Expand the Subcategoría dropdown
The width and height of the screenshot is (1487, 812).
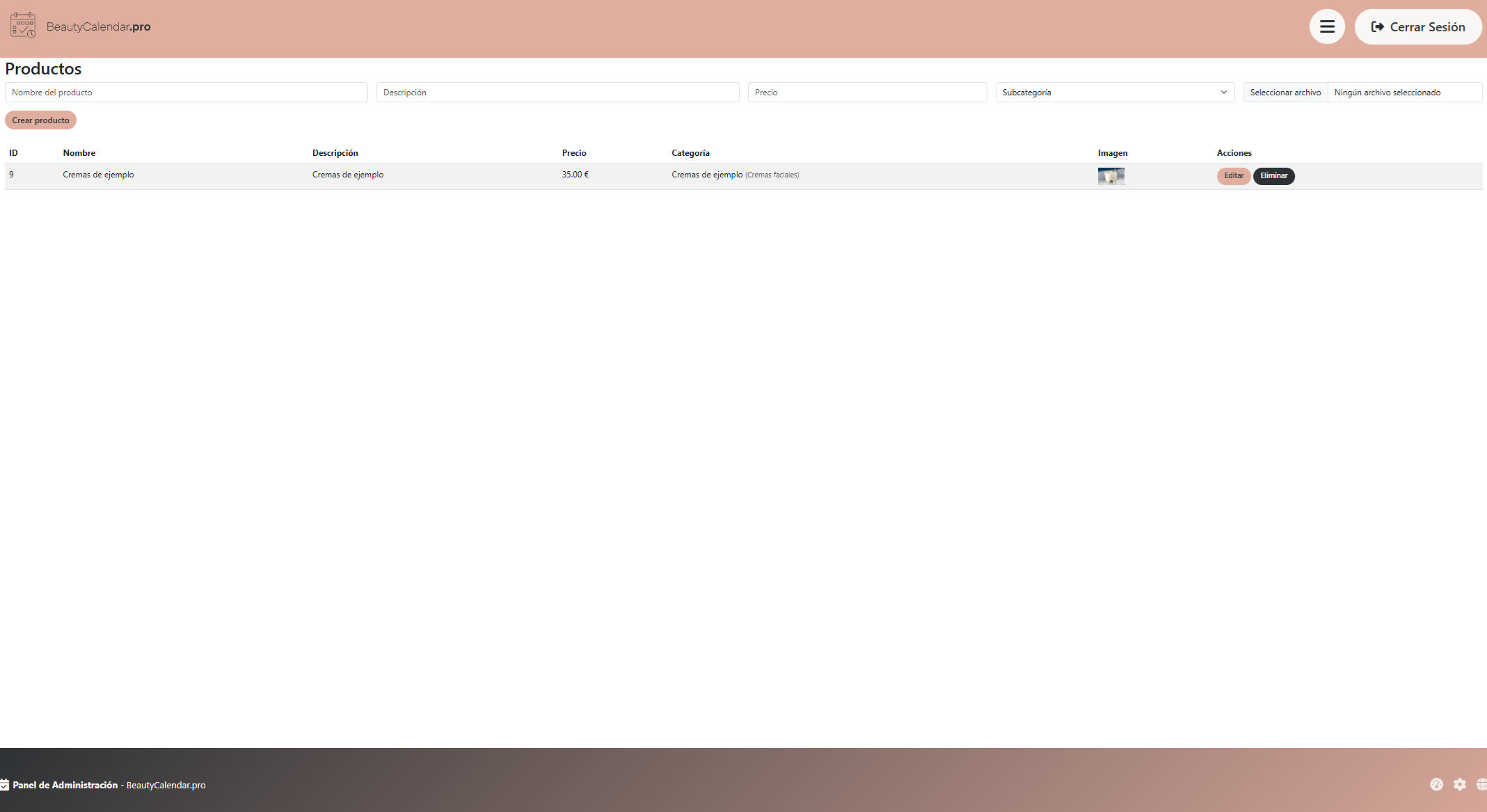1114,92
